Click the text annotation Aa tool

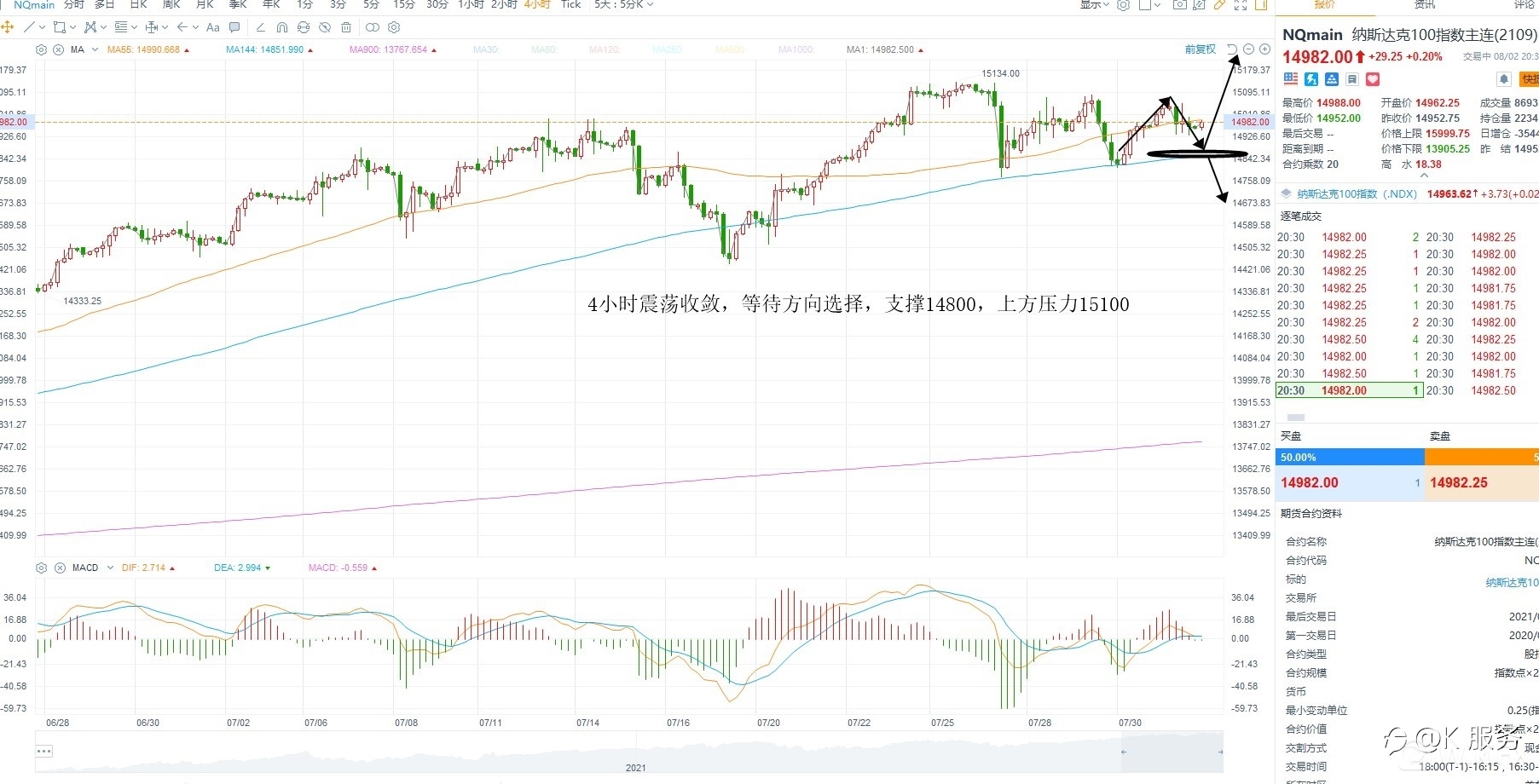(x=213, y=27)
